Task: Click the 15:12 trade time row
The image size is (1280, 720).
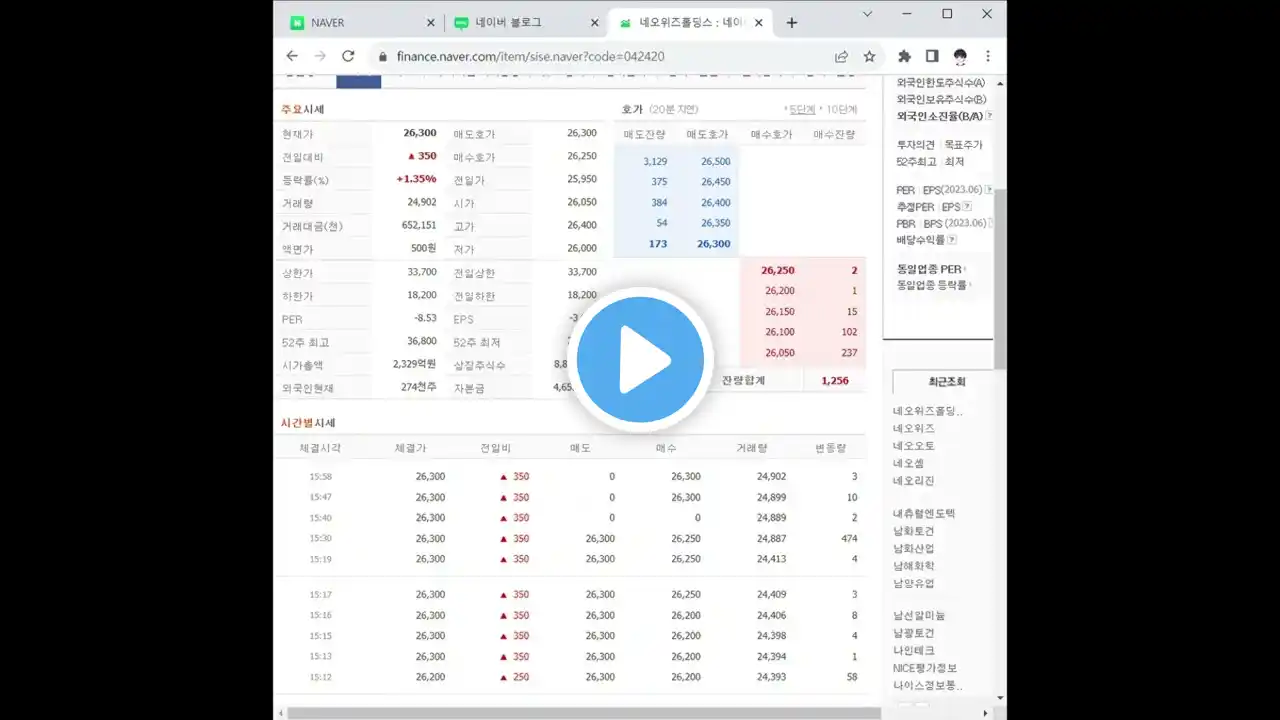Action: (571, 677)
